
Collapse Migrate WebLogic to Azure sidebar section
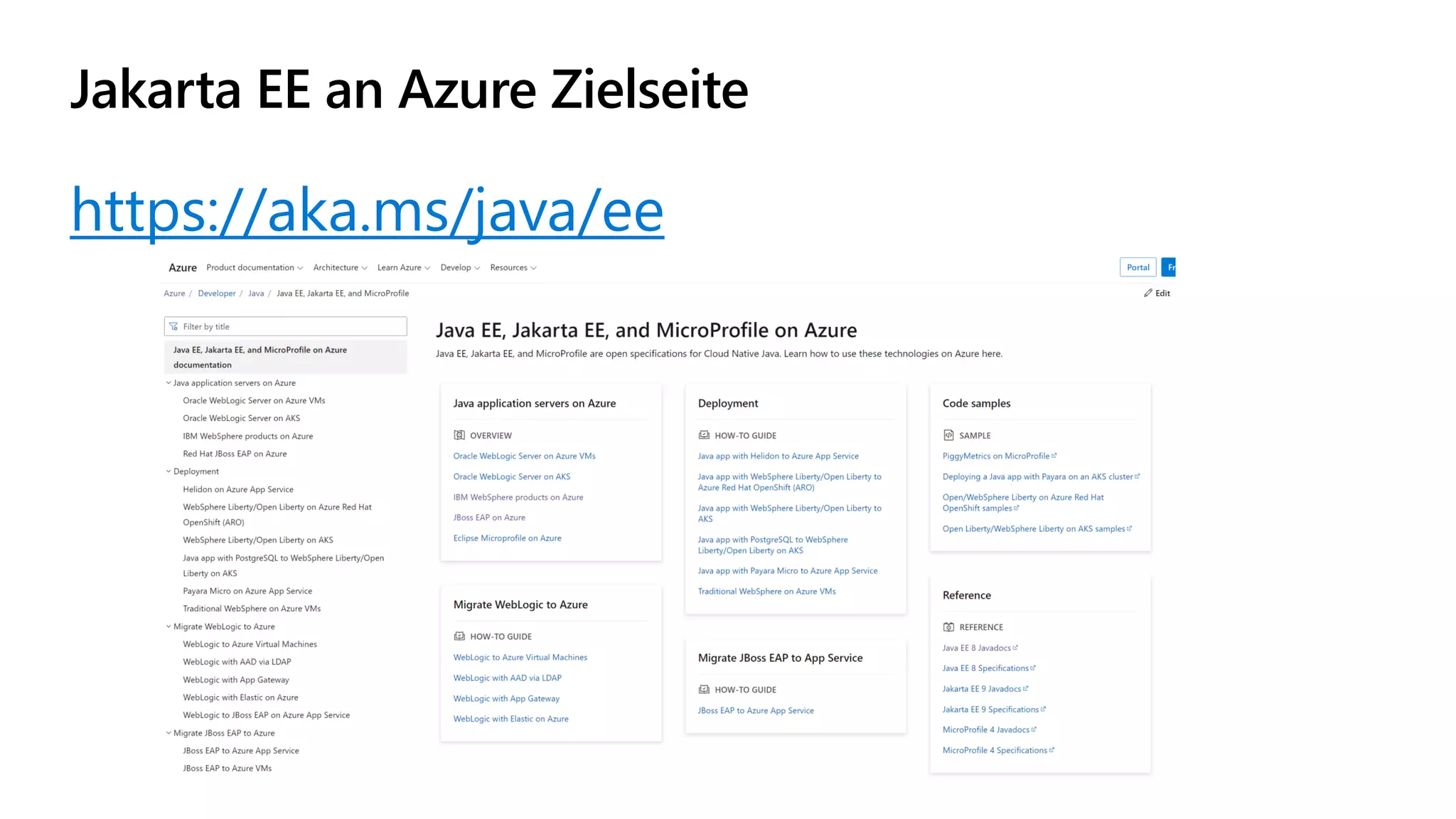click(168, 626)
